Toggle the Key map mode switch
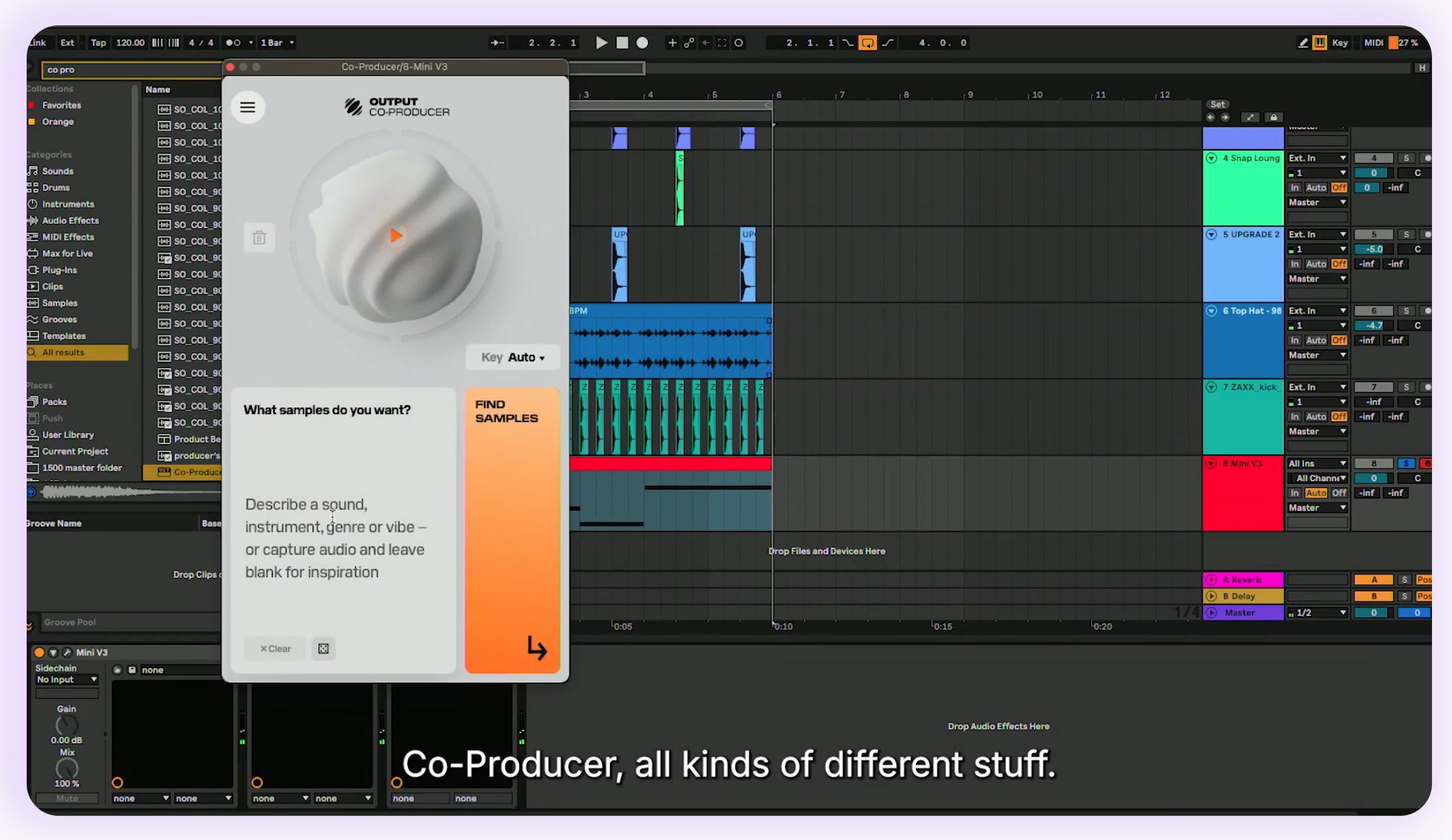Viewport: 1452px width, 840px height. (1340, 43)
